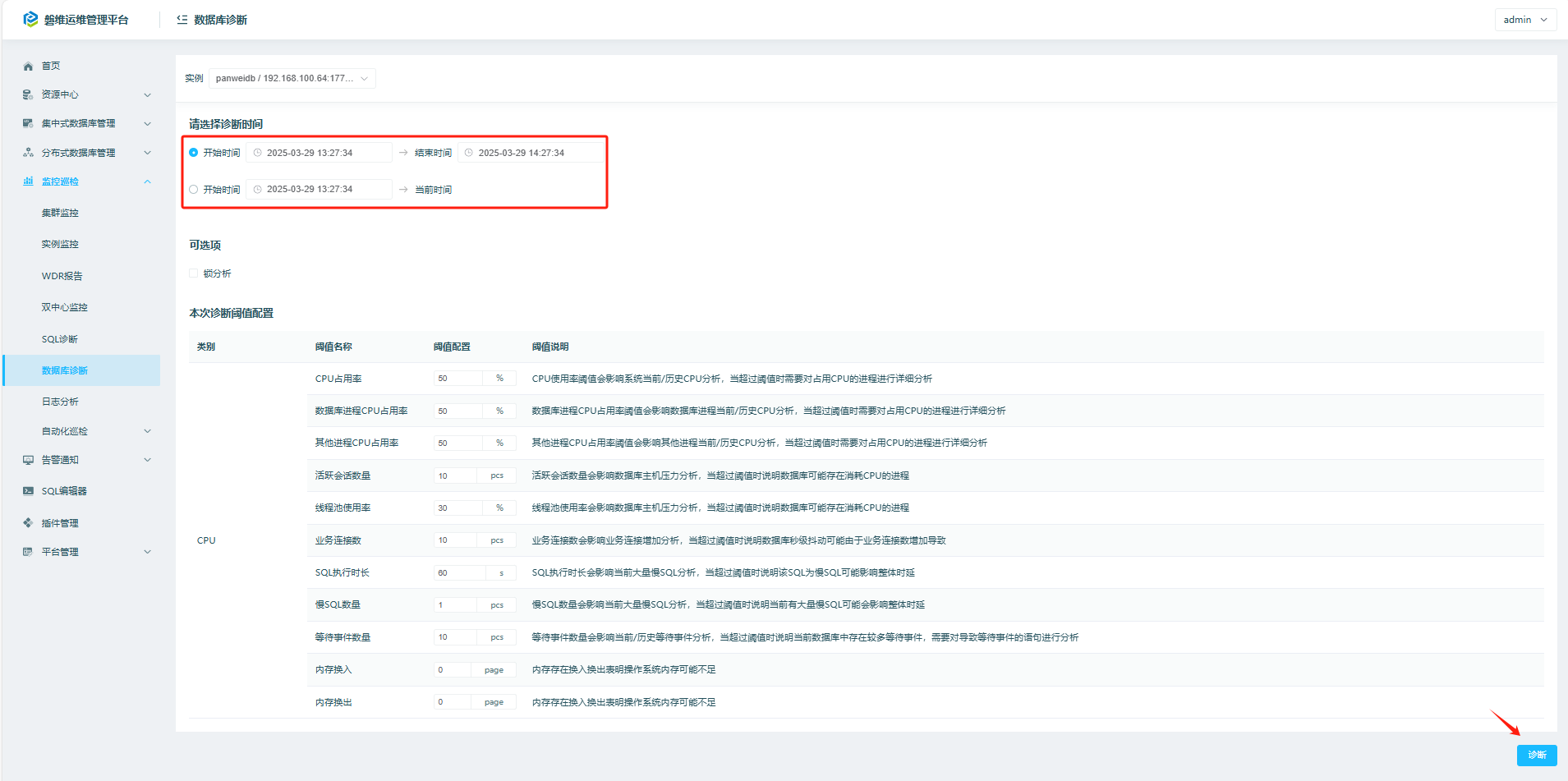Viewport: 1568px width, 781px height.
Task: Click the 线程池使用率 threshold input
Action: pyautogui.click(x=458, y=508)
